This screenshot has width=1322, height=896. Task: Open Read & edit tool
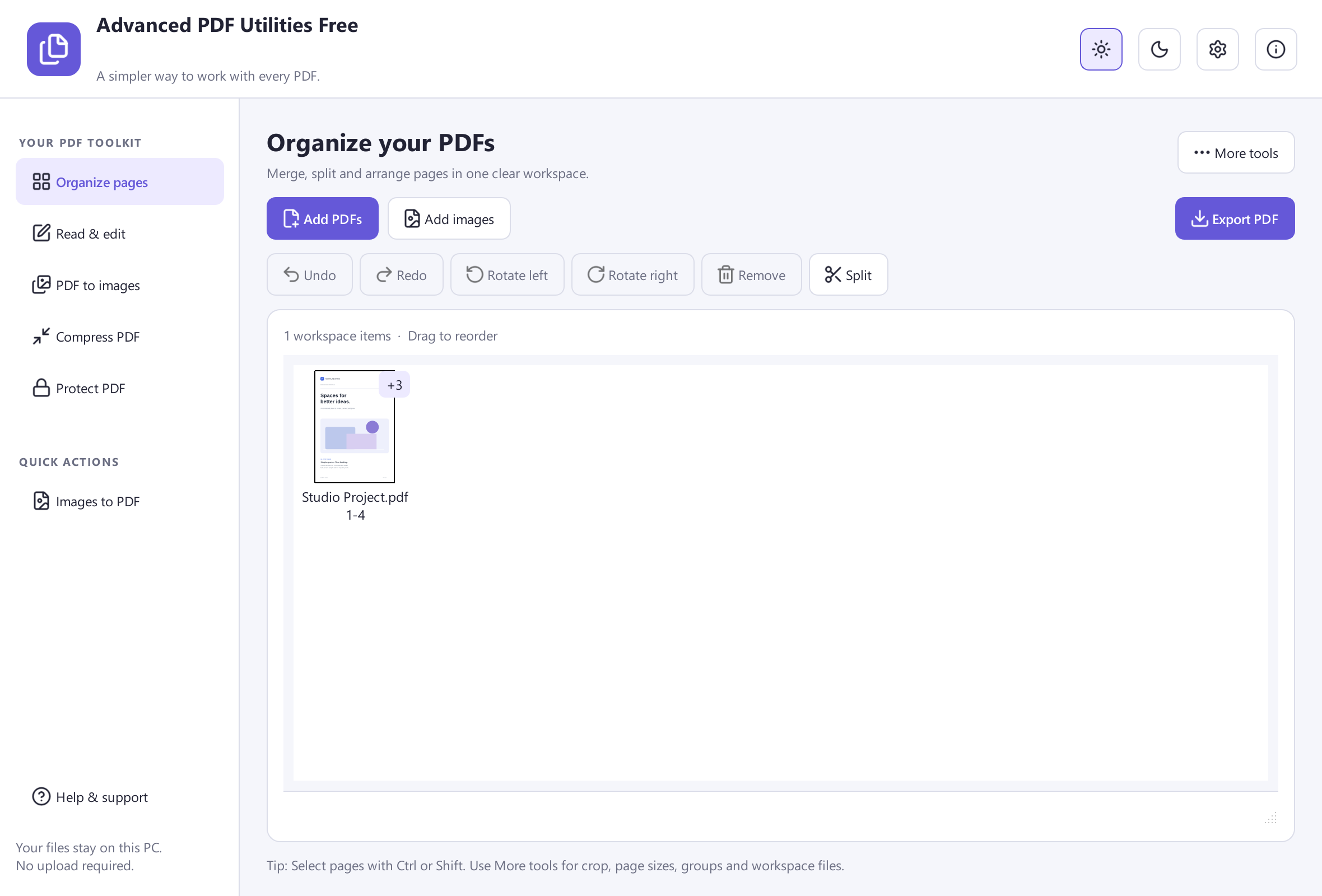(119, 234)
